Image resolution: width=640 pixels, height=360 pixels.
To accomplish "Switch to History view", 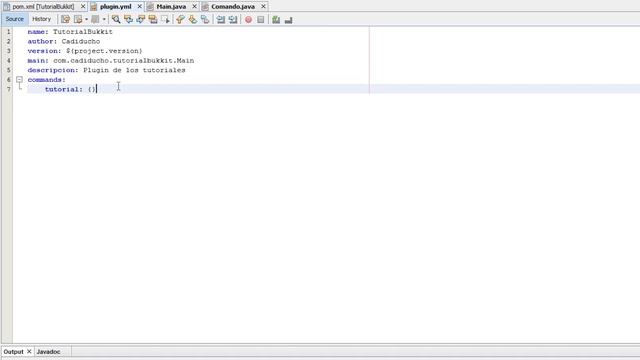I will point(42,19).
